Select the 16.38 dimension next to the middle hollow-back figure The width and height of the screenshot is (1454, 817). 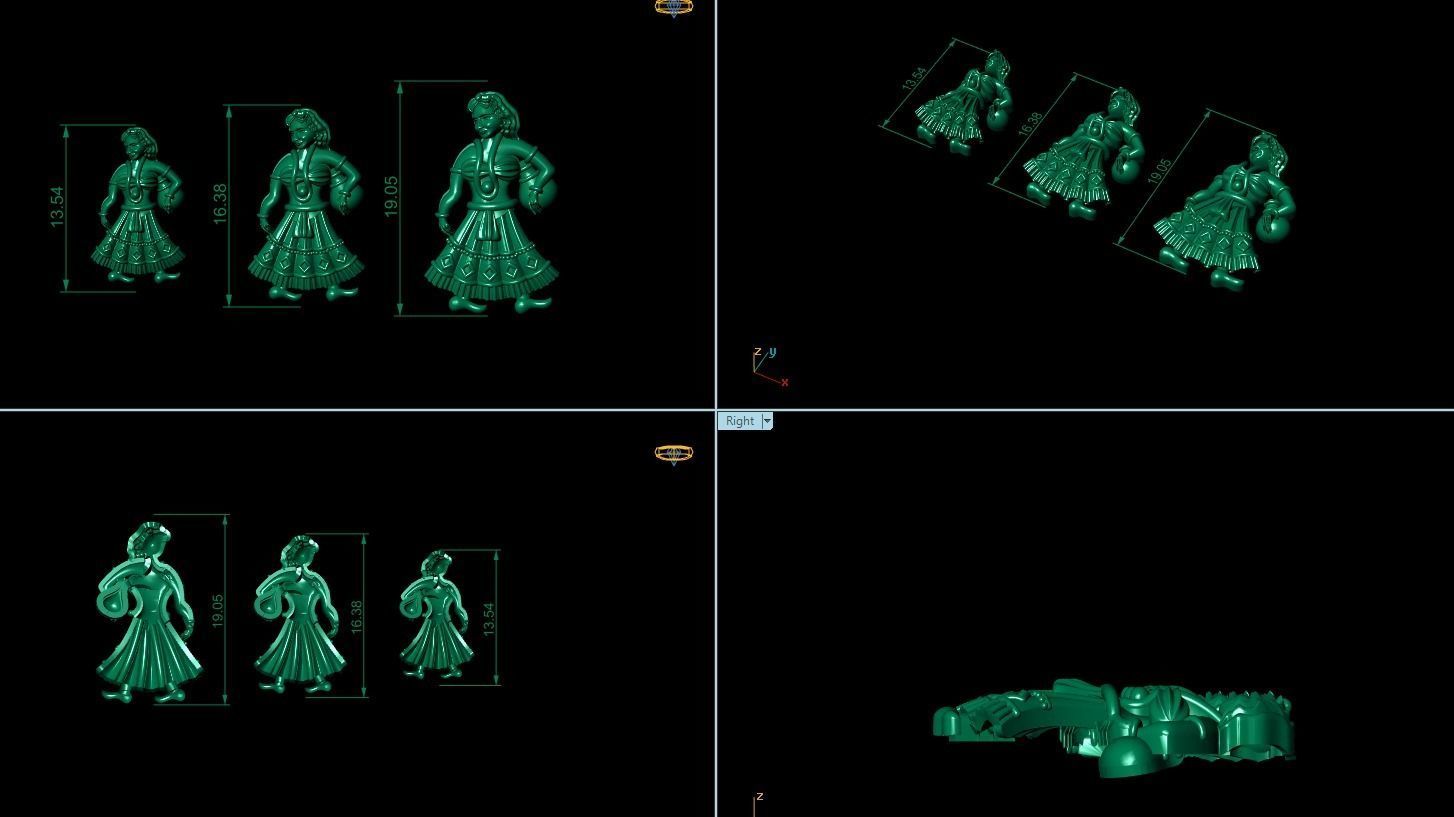click(357, 616)
